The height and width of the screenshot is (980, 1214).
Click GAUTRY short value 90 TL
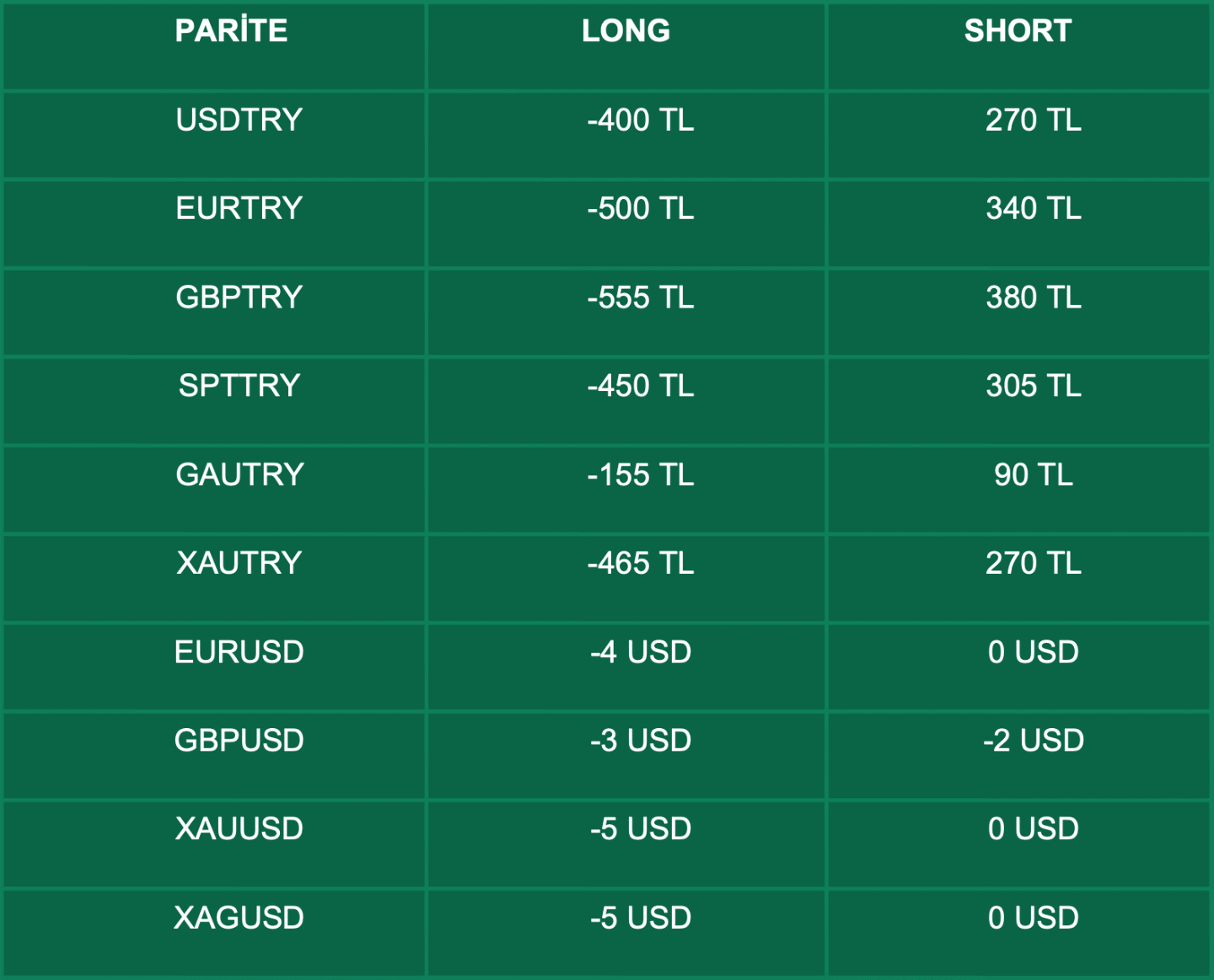tap(1034, 474)
